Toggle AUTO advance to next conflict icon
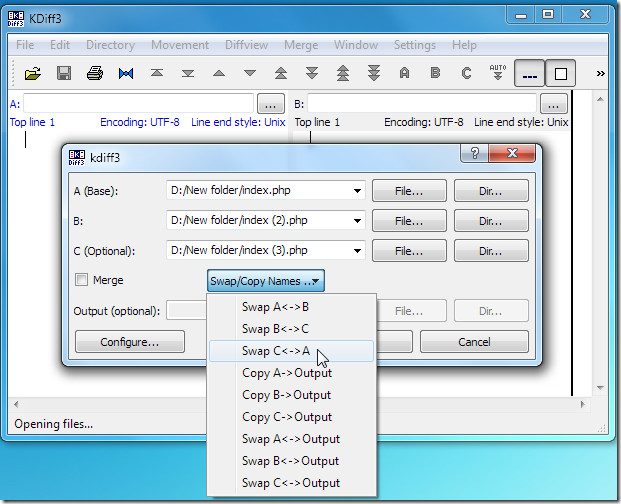The image size is (621, 504). tap(498, 72)
